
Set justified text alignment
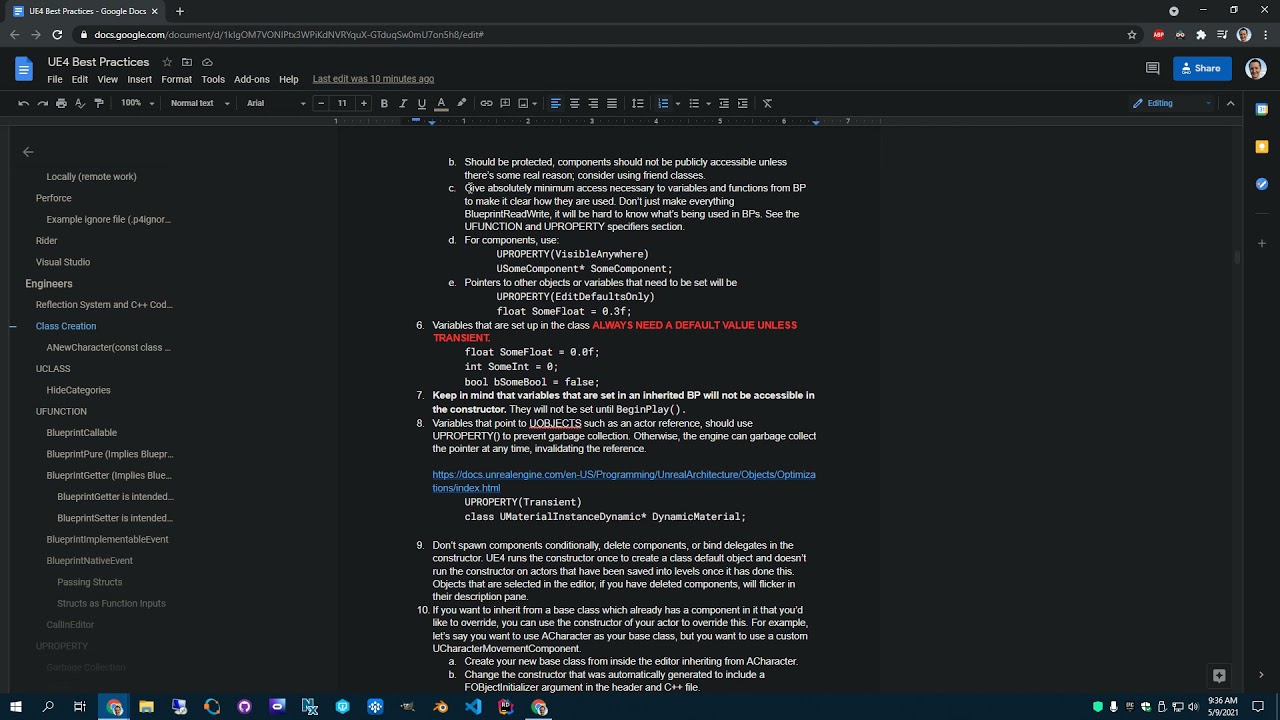coord(612,103)
